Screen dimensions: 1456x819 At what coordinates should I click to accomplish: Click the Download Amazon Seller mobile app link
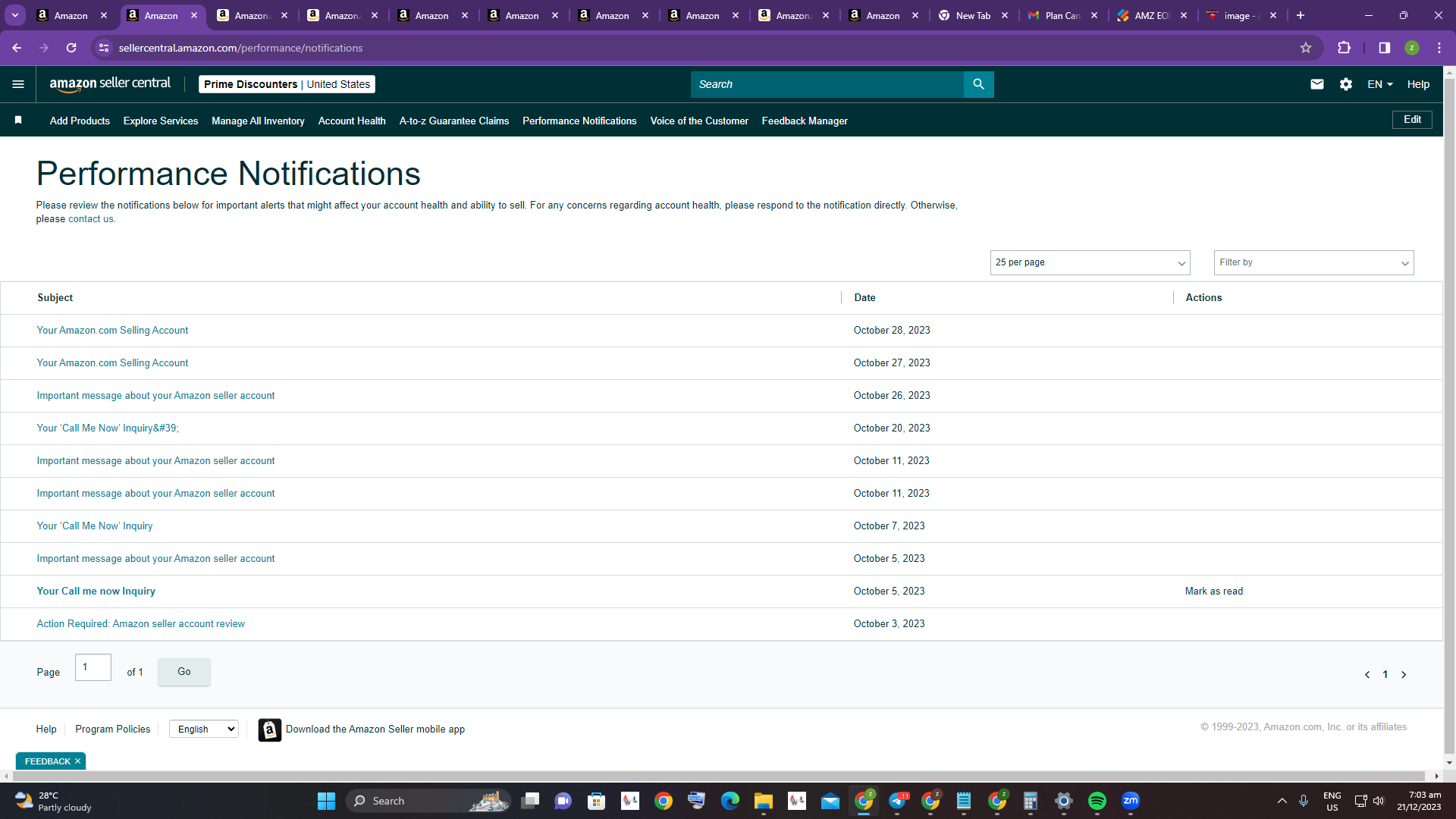(x=375, y=730)
